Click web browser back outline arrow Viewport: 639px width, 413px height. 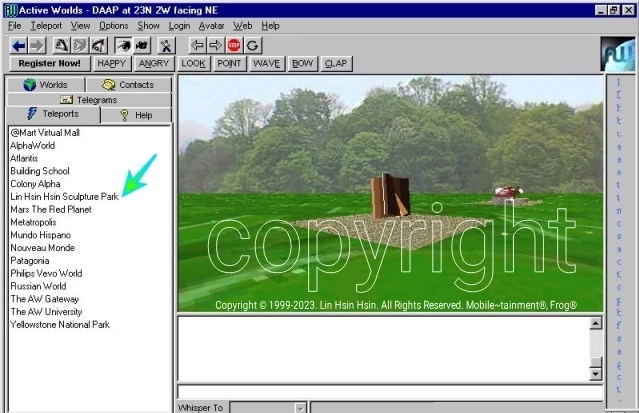197,45
